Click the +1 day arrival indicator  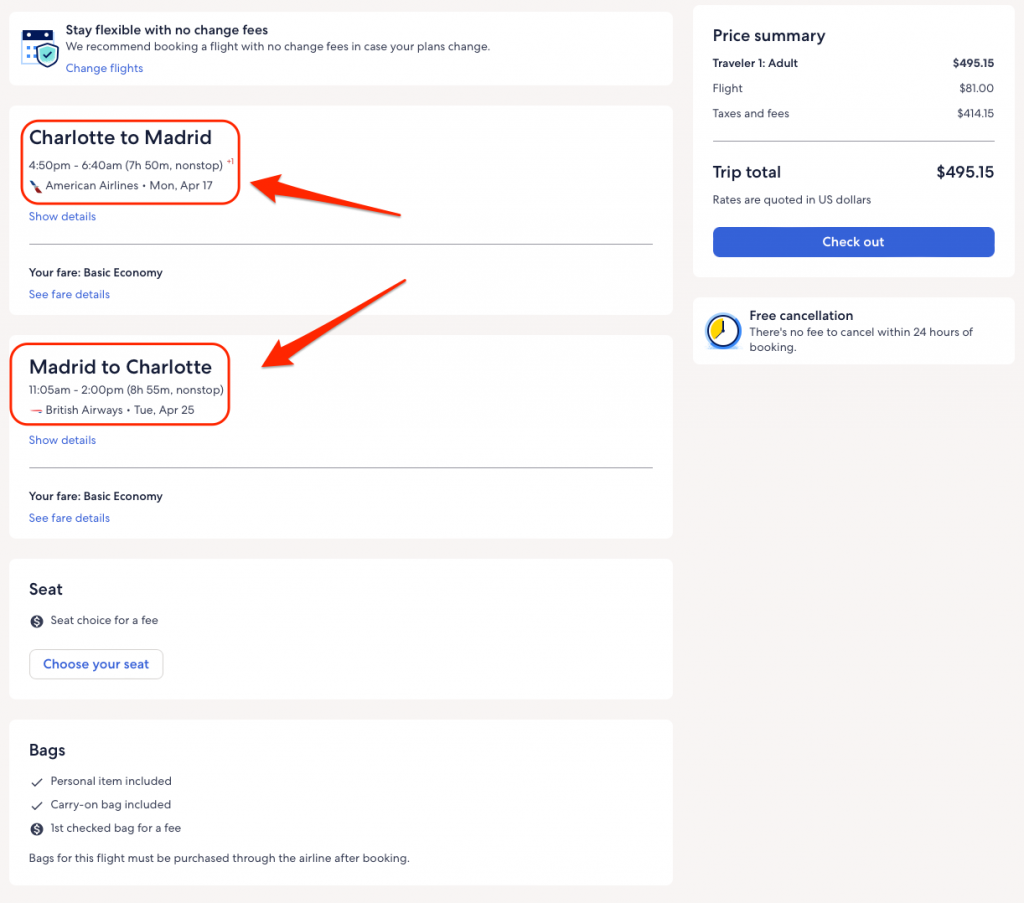point(230,161)
